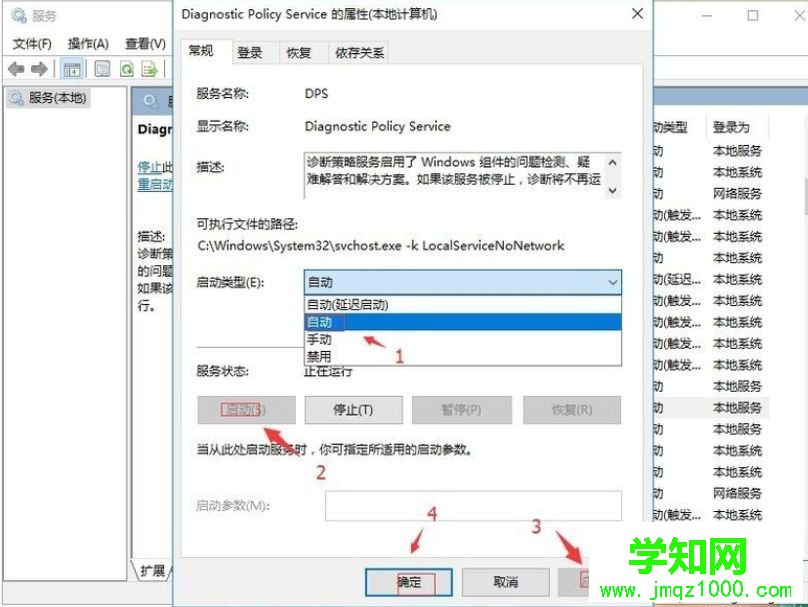The height and width of the screenshot is (607, 808).
Task: Switch to the 登录 tab
Action: click(252, 52)
